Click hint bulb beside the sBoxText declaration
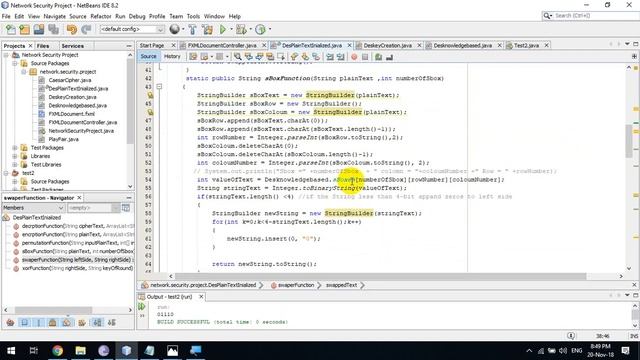The height and width of the screenshot is (360, 640). (x=150, y=95)
